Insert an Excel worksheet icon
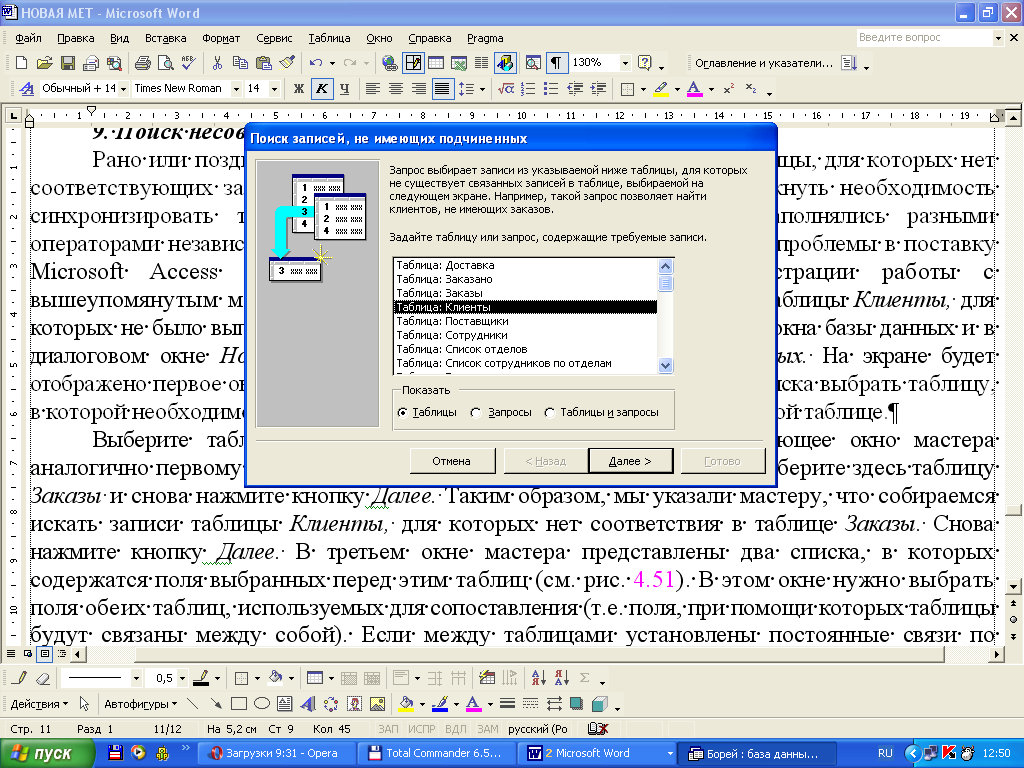 tap(458, 63)
